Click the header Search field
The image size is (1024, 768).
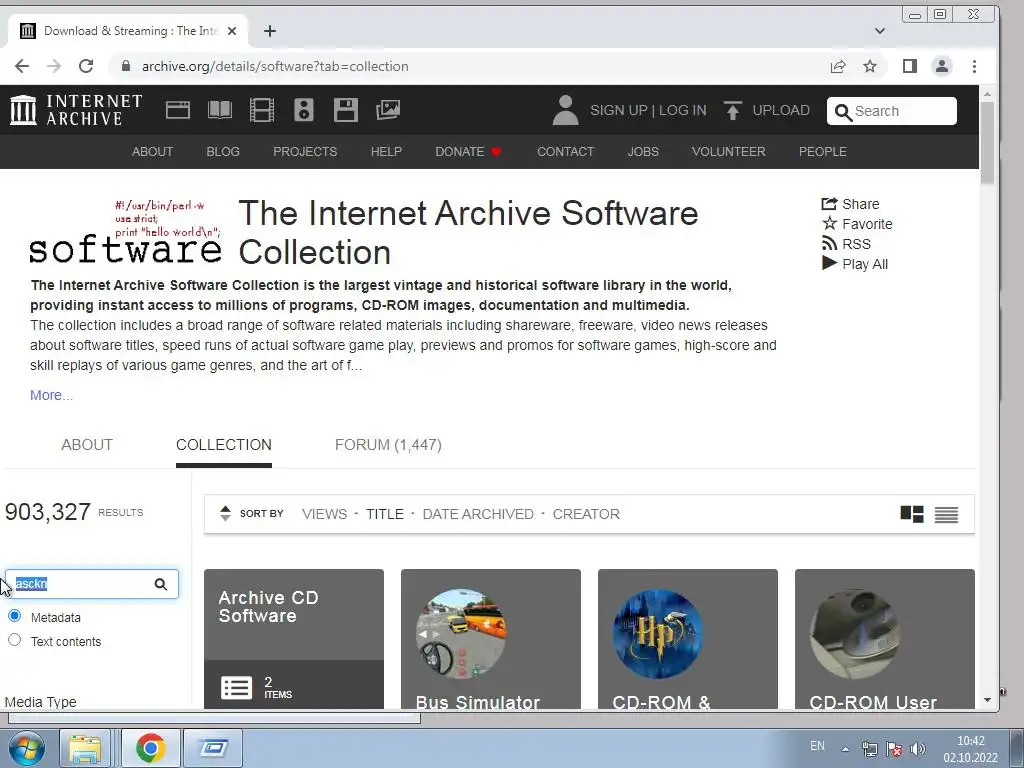click(891, 111)
